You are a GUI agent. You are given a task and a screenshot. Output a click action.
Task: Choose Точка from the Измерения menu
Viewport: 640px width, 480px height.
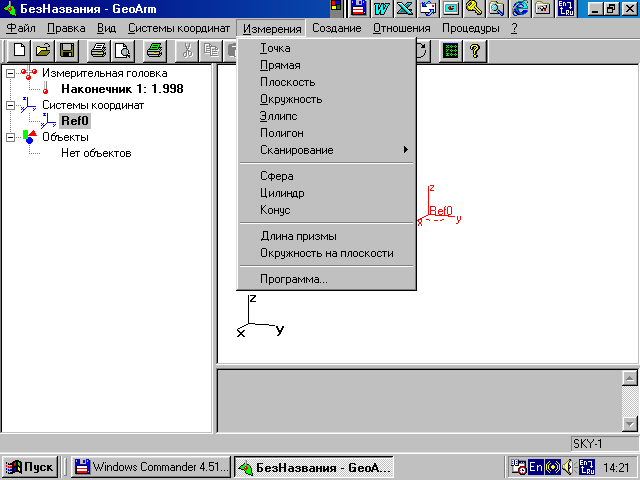coord(326,48)
